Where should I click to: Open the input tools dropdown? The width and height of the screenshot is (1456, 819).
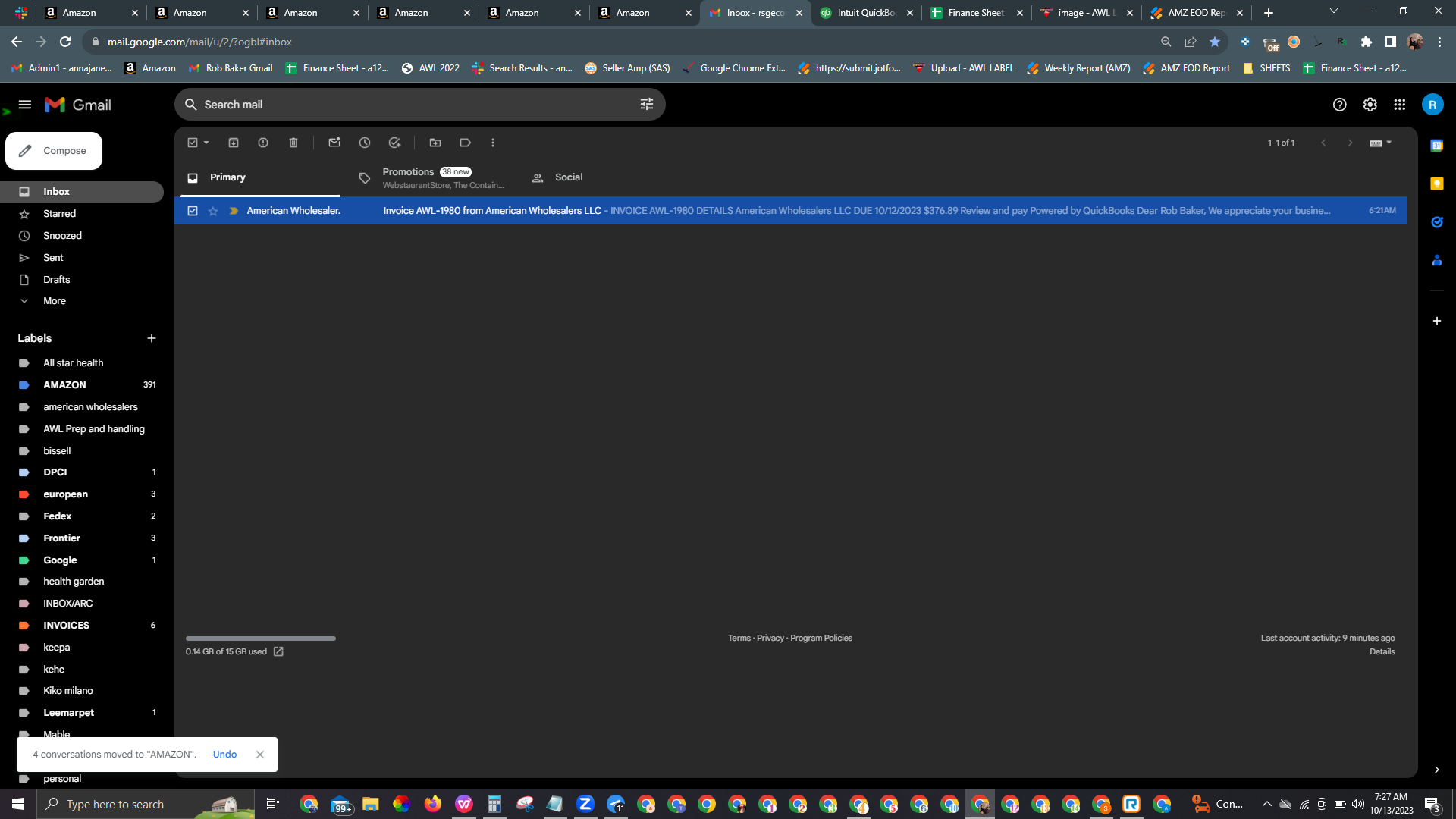click(1381, 143)
